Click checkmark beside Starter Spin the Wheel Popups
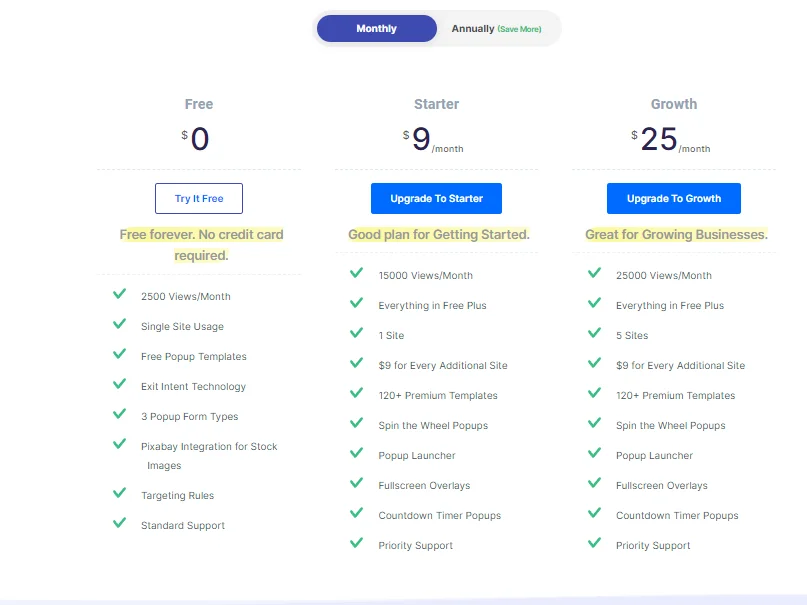Viewport: 807px width, 605px height. pyautogui.click(x=357, y=424)
